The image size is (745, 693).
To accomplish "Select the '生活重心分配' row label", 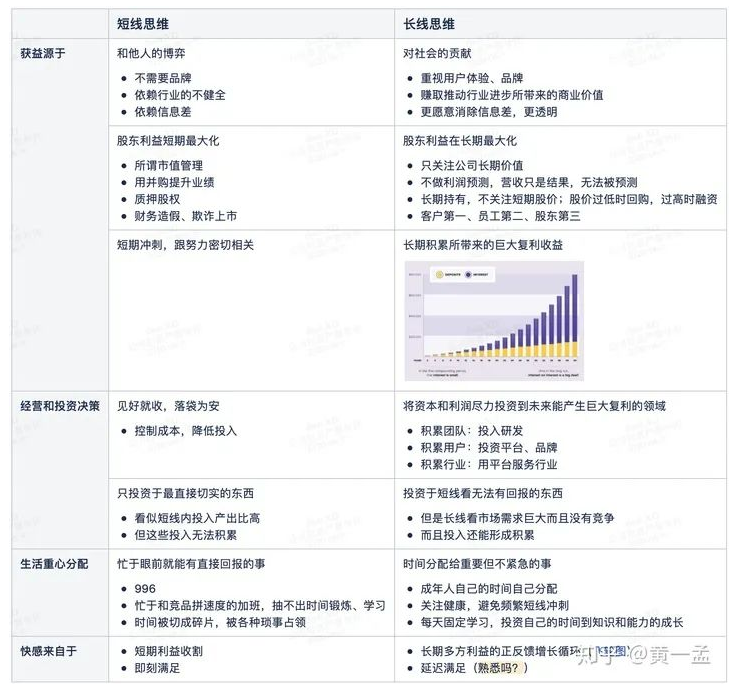I will coord(54,564).
